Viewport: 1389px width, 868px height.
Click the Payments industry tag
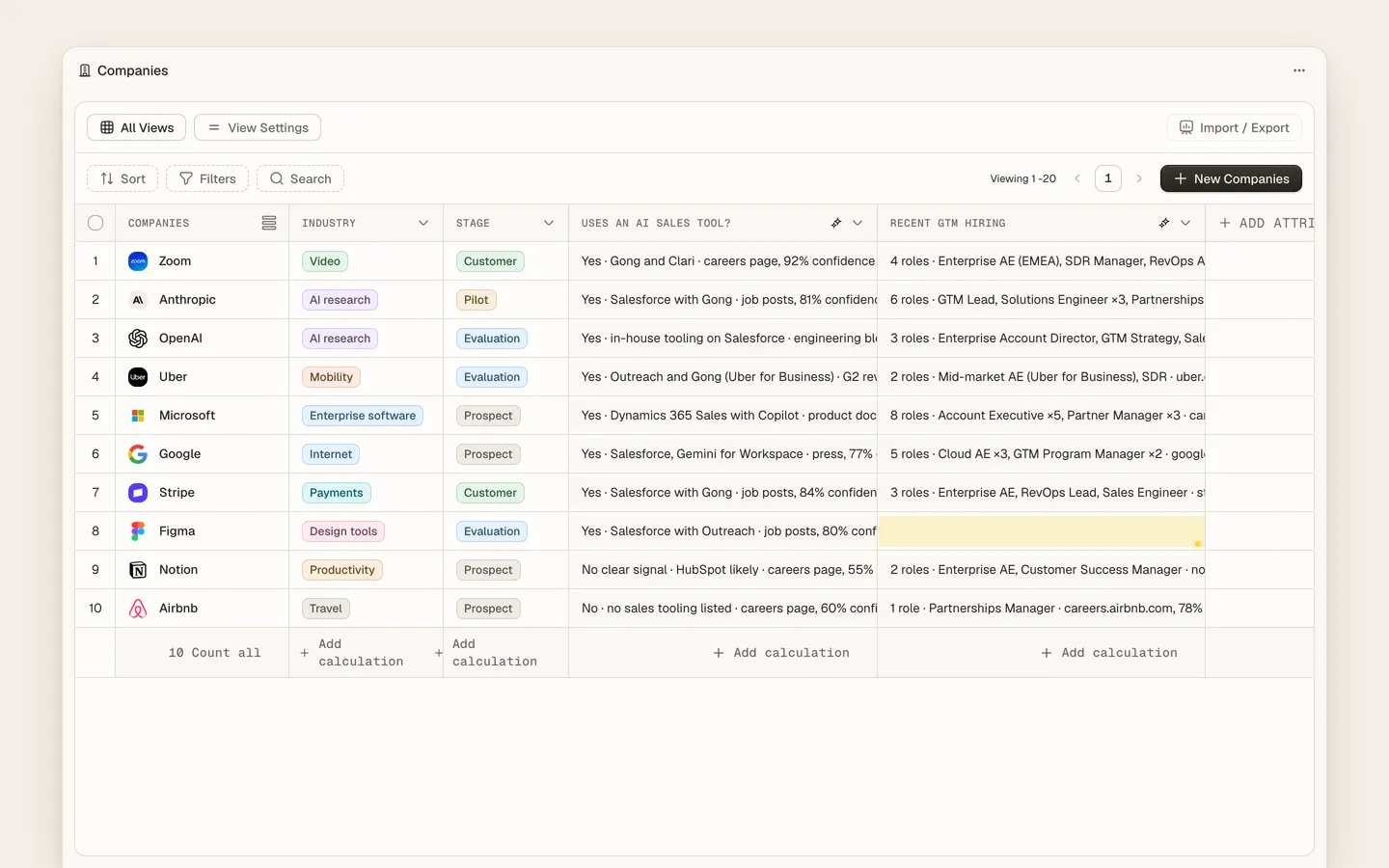[x=337, y=493]
